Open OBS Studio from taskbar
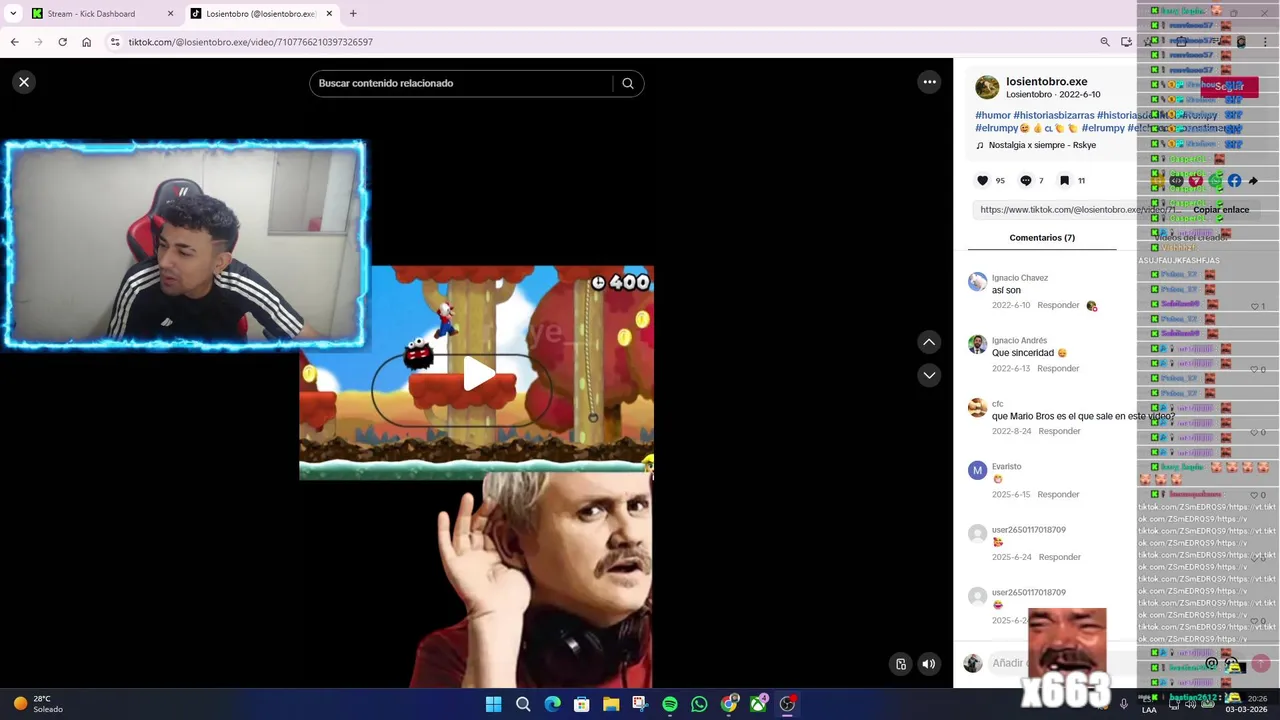Image resolution: width=1280 pixels, height=720 pixels. (x=788, y=704)
